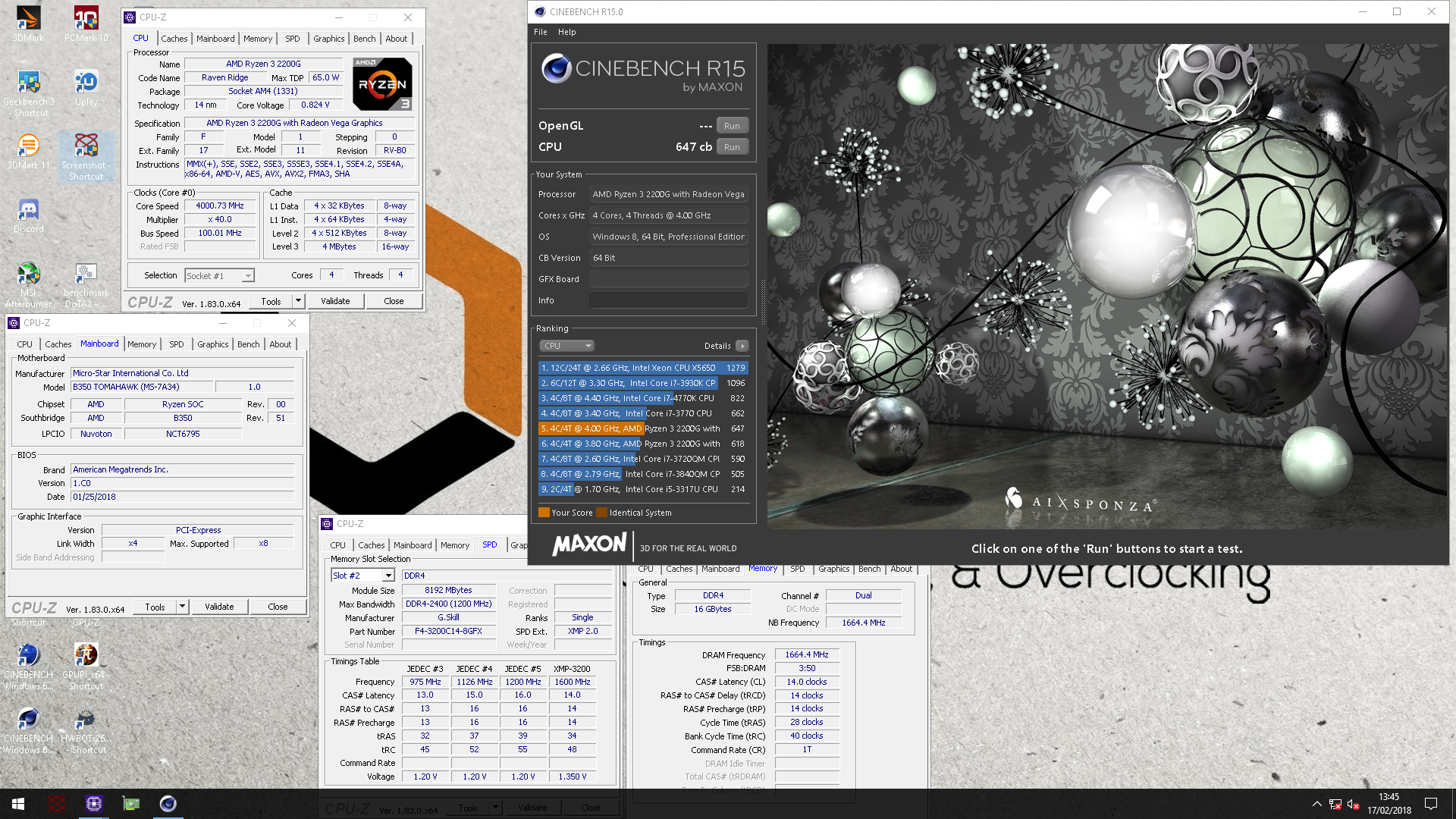Screen dimensions: 1456x819
Task: Switch to Caches tab in top CPU-Z window
Action: (174, 39)
